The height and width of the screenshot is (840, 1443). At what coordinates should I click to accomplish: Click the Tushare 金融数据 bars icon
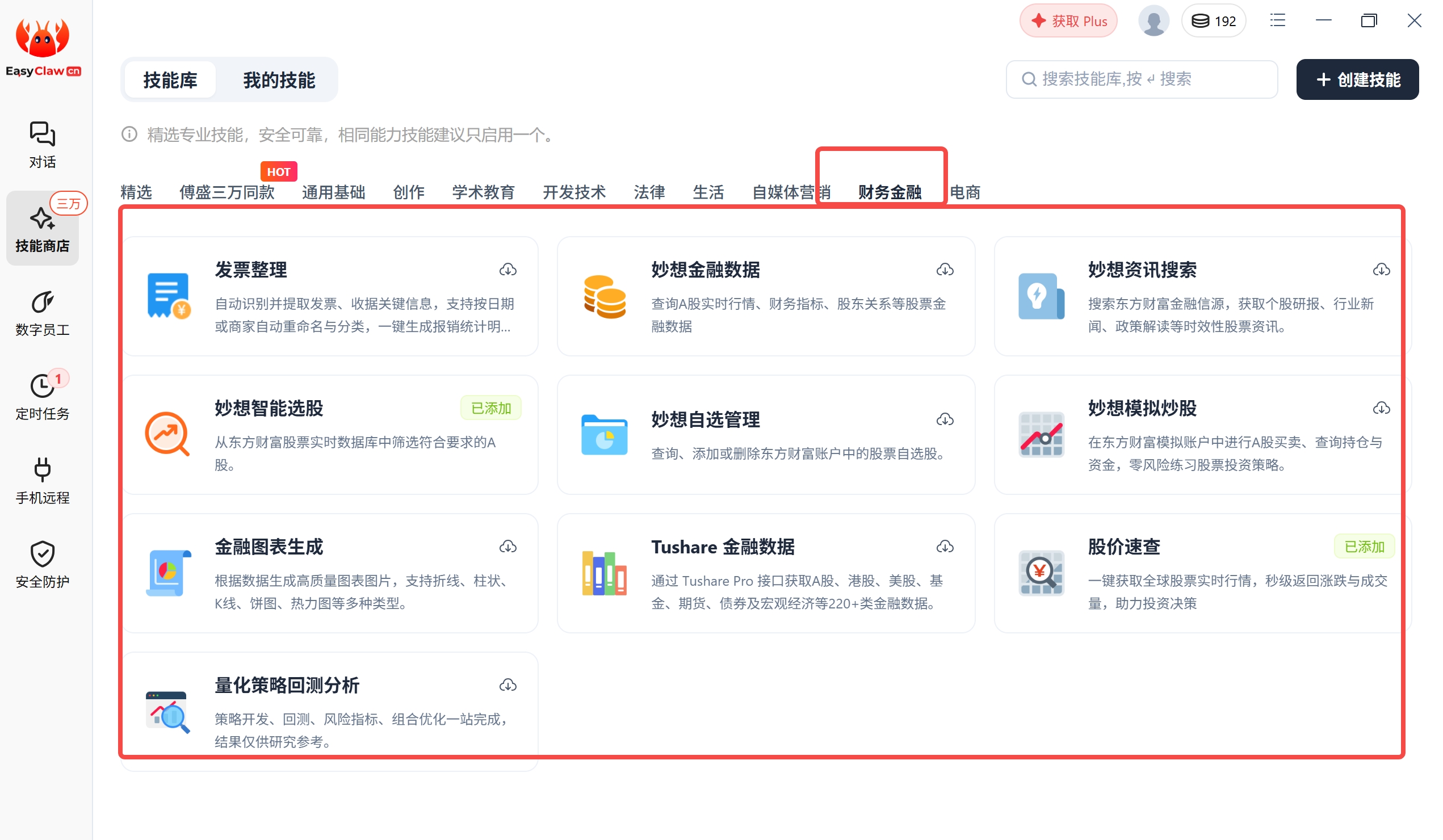tap(604, 573)
